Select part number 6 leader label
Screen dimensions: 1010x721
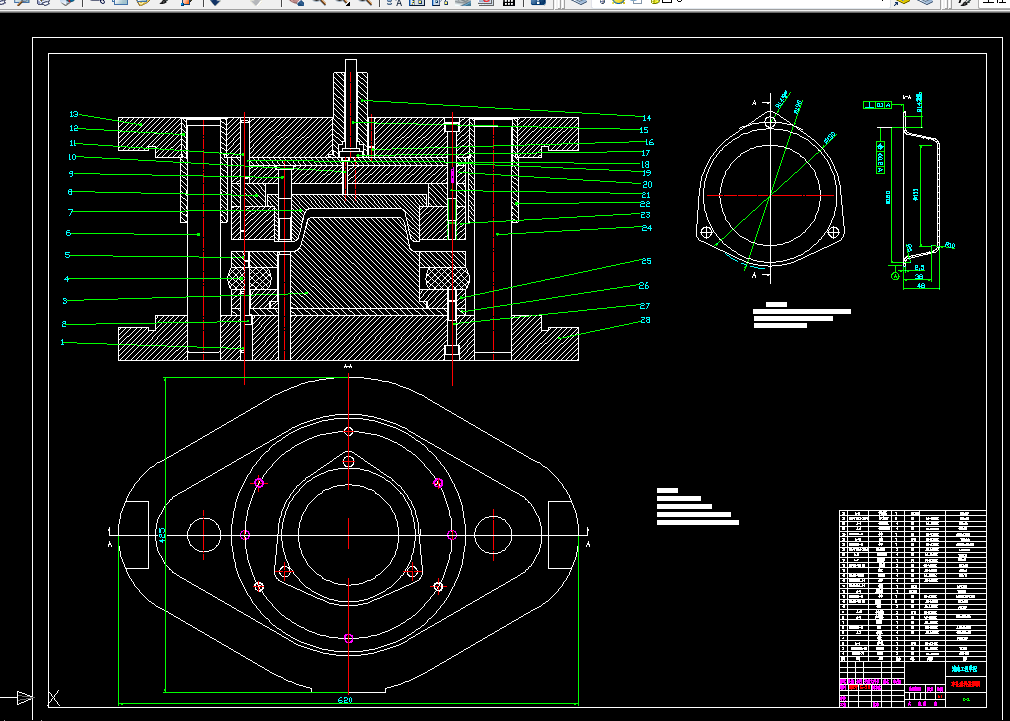(68, 233)
